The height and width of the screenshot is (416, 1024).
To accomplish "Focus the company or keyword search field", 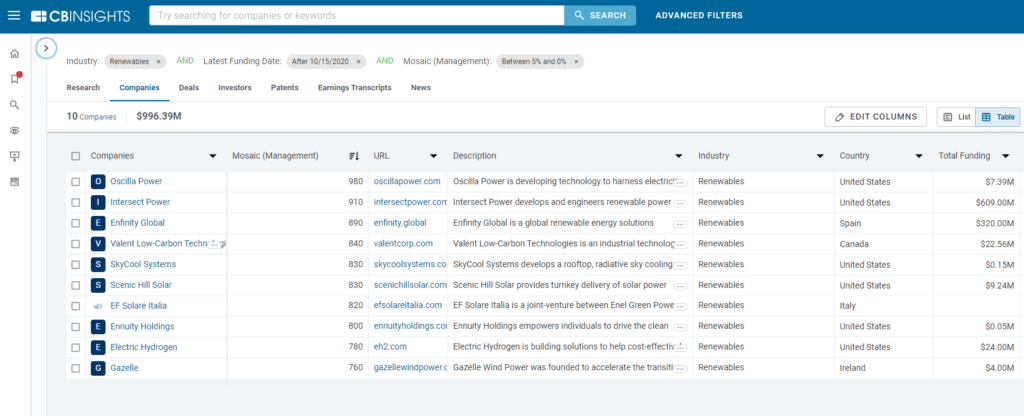I will pos(357,16).
